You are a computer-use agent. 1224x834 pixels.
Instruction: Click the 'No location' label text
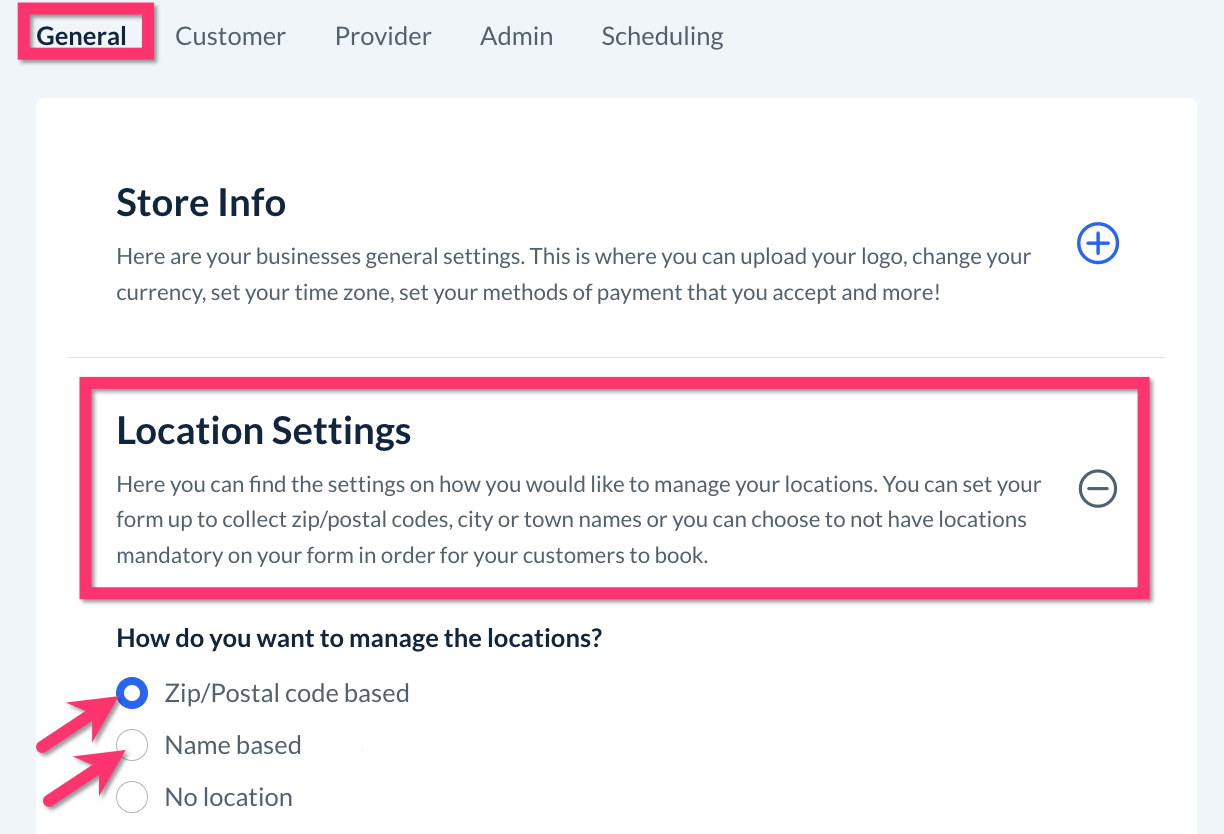(x=229, y=797)
